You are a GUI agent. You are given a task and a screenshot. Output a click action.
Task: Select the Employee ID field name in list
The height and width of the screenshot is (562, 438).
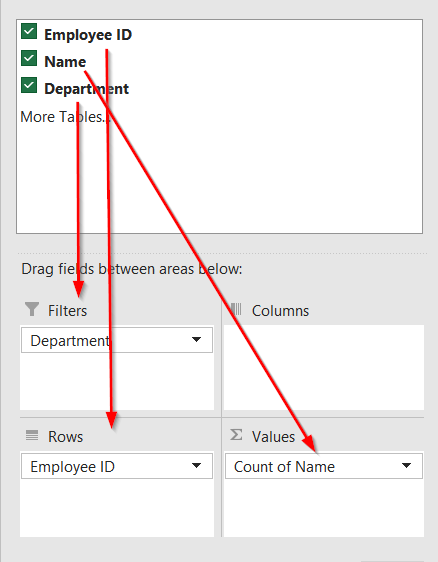(x=88, y=35)
